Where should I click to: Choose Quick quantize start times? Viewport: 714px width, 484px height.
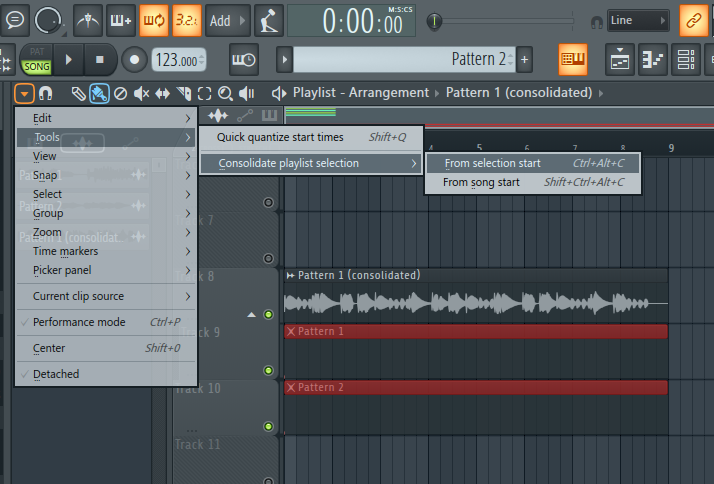(x=311, y=138)
